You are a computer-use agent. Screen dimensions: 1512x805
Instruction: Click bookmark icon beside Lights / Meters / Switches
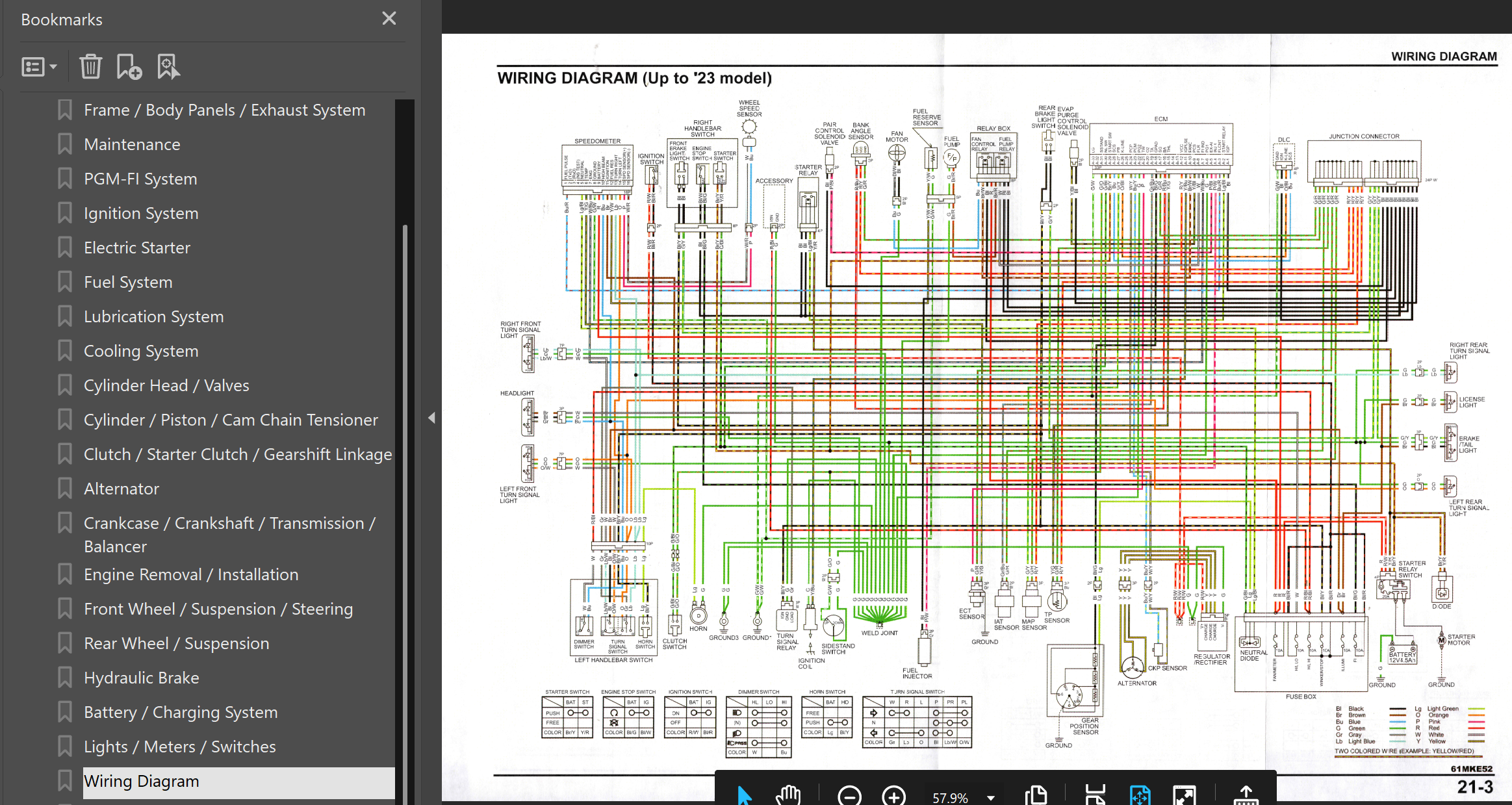pyautogui.click(x=64, y=747)
